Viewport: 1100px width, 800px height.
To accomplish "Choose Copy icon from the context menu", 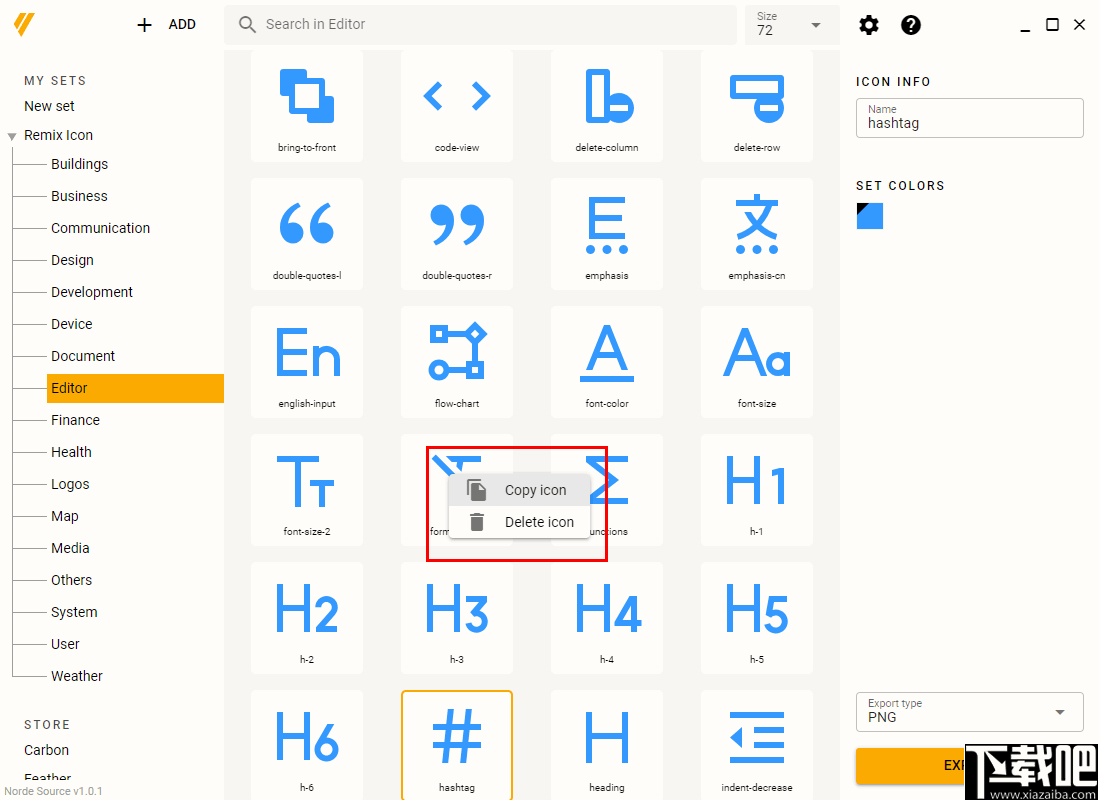I will point(535,489).
